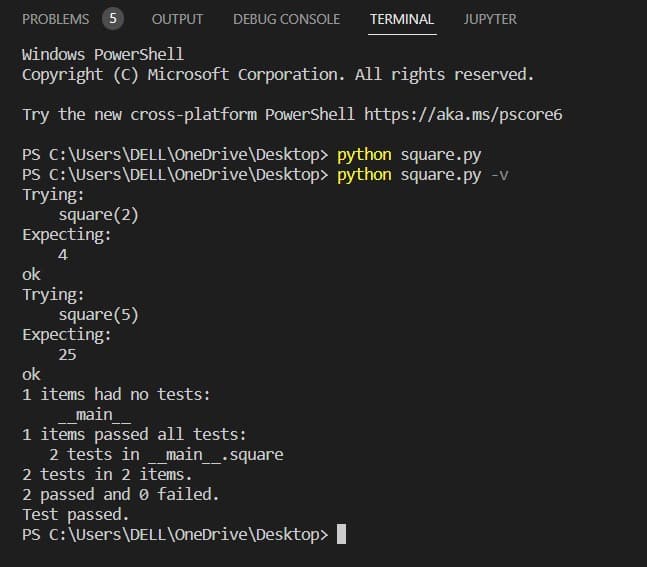Select the TERMINAL tab

pos(401,19)
